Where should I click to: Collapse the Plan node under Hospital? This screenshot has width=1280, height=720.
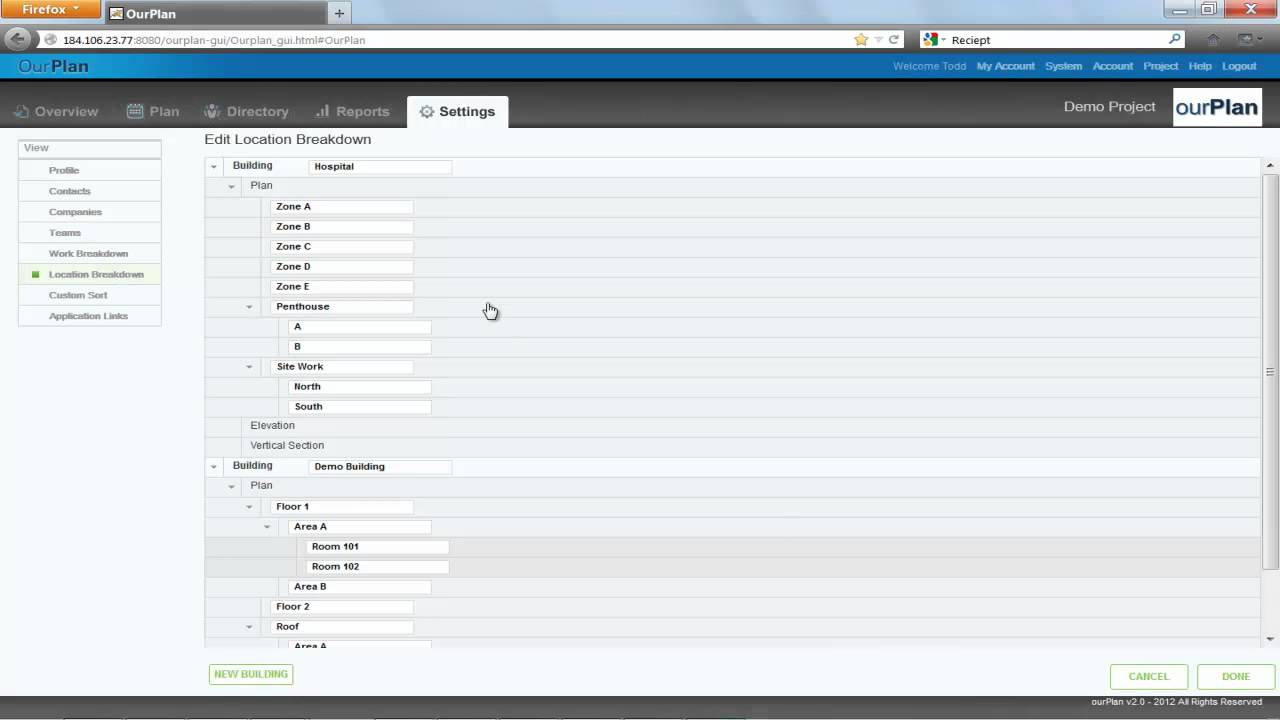(231, 187)
